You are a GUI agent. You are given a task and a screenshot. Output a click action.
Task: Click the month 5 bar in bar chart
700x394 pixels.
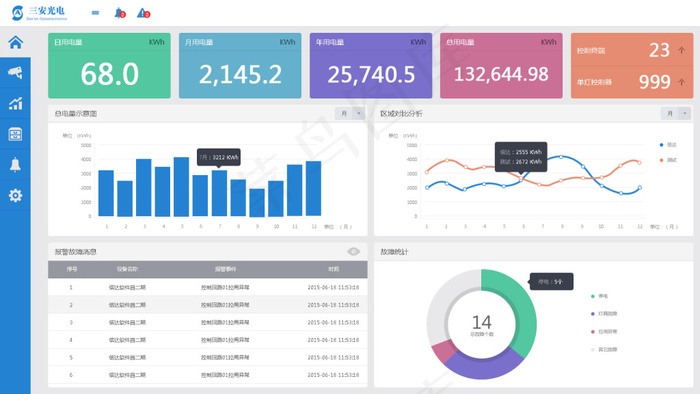[181, 187]
